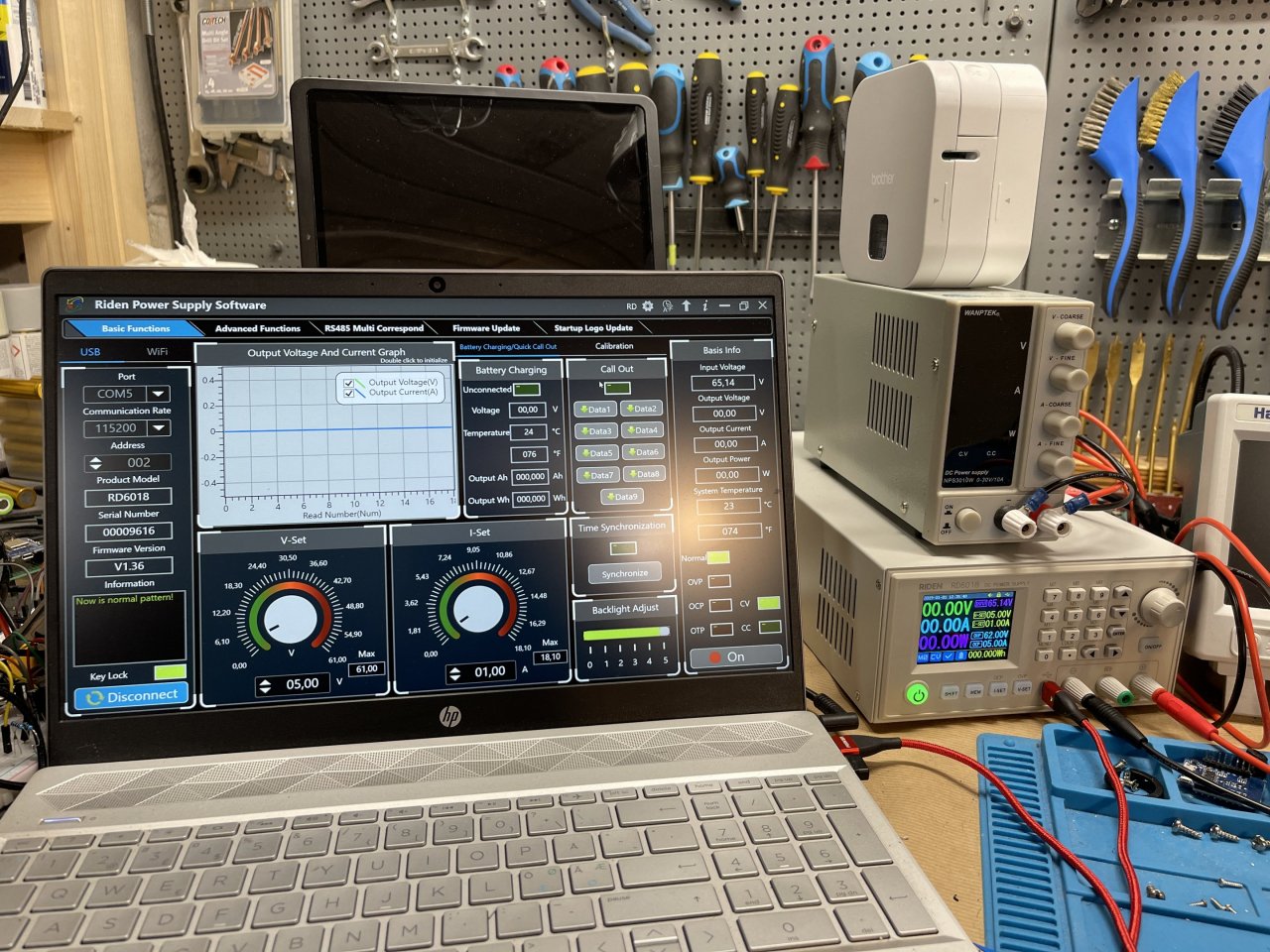This screenshot has width=1270, height=952.
Task: Click the upward arrow icon in the title bar
Action: coord(686,306)
